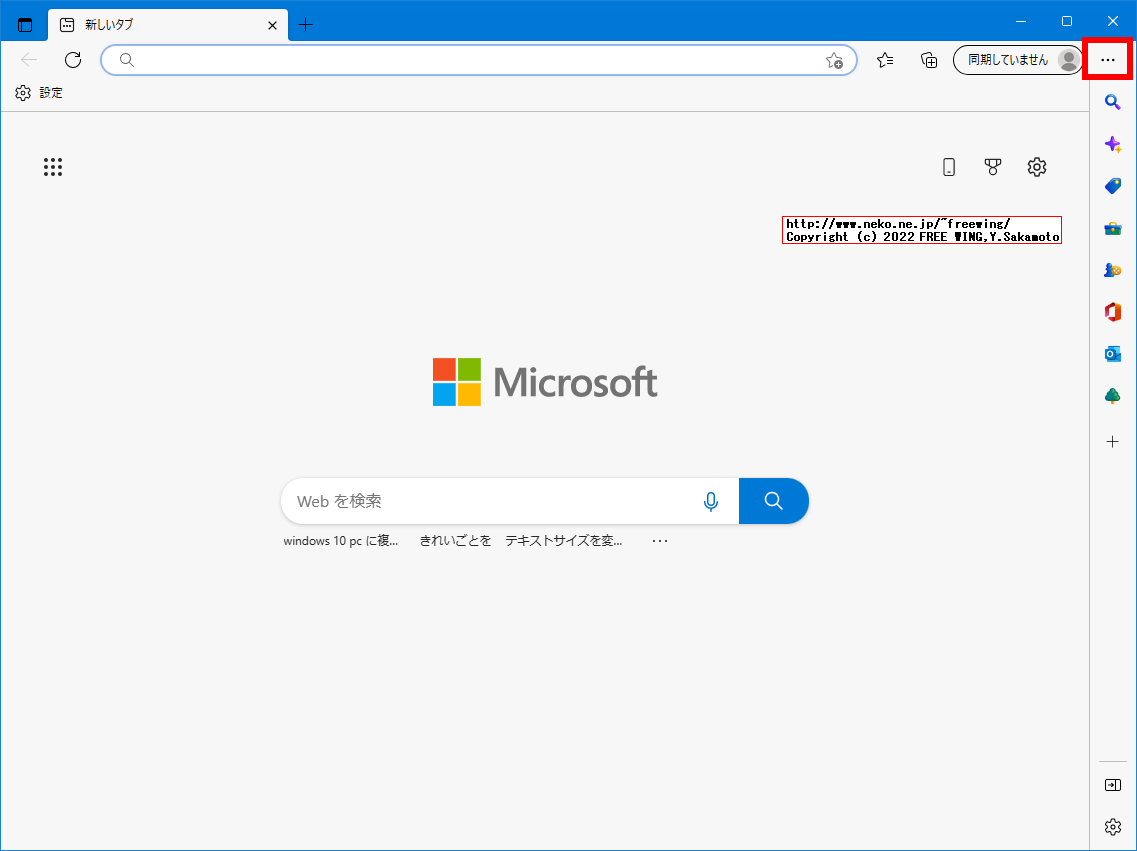Click the 同期していません profile button
1137x851 pixels.
1015,59
